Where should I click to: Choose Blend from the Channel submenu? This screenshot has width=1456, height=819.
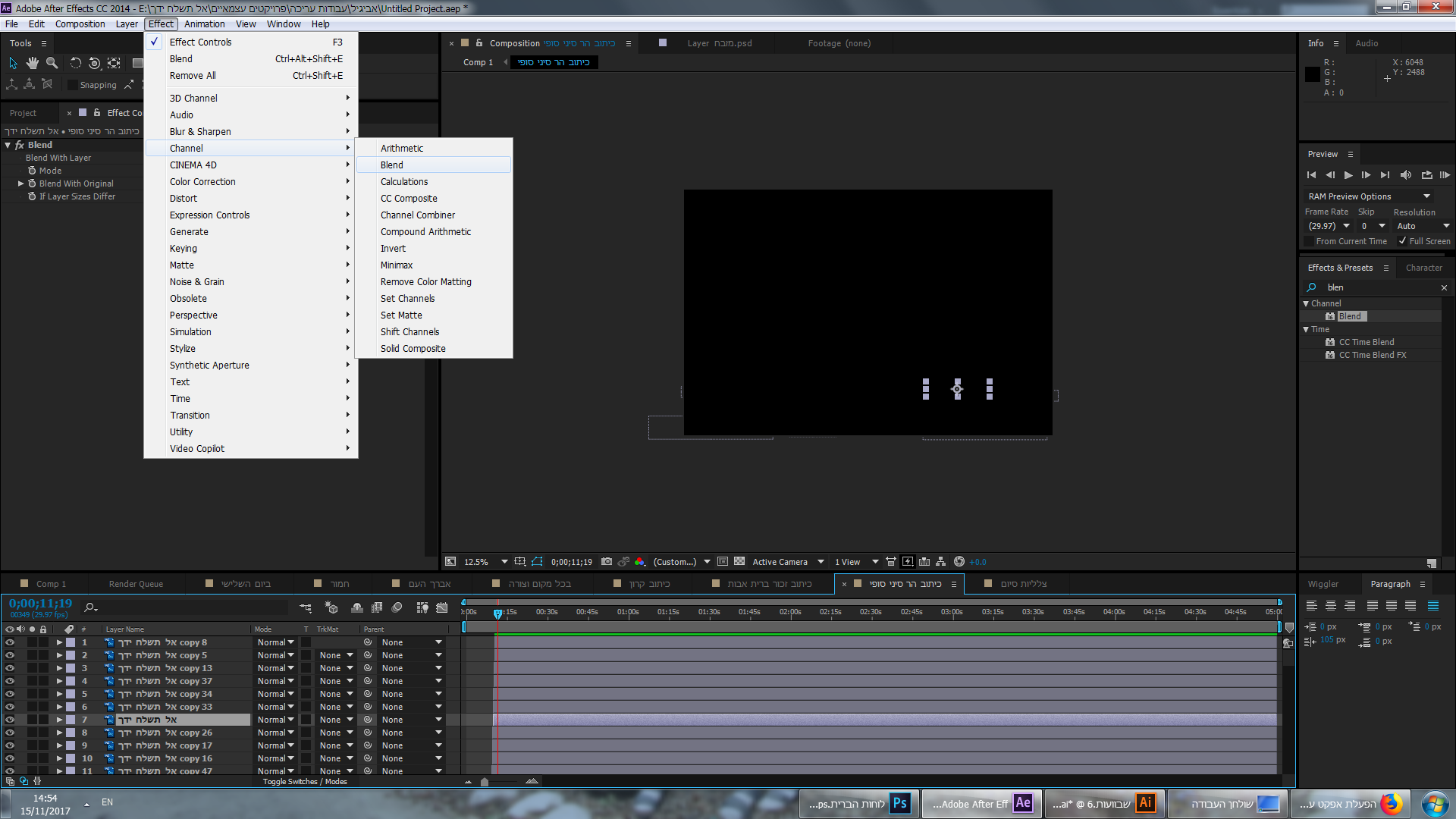[x=392, y=165]
